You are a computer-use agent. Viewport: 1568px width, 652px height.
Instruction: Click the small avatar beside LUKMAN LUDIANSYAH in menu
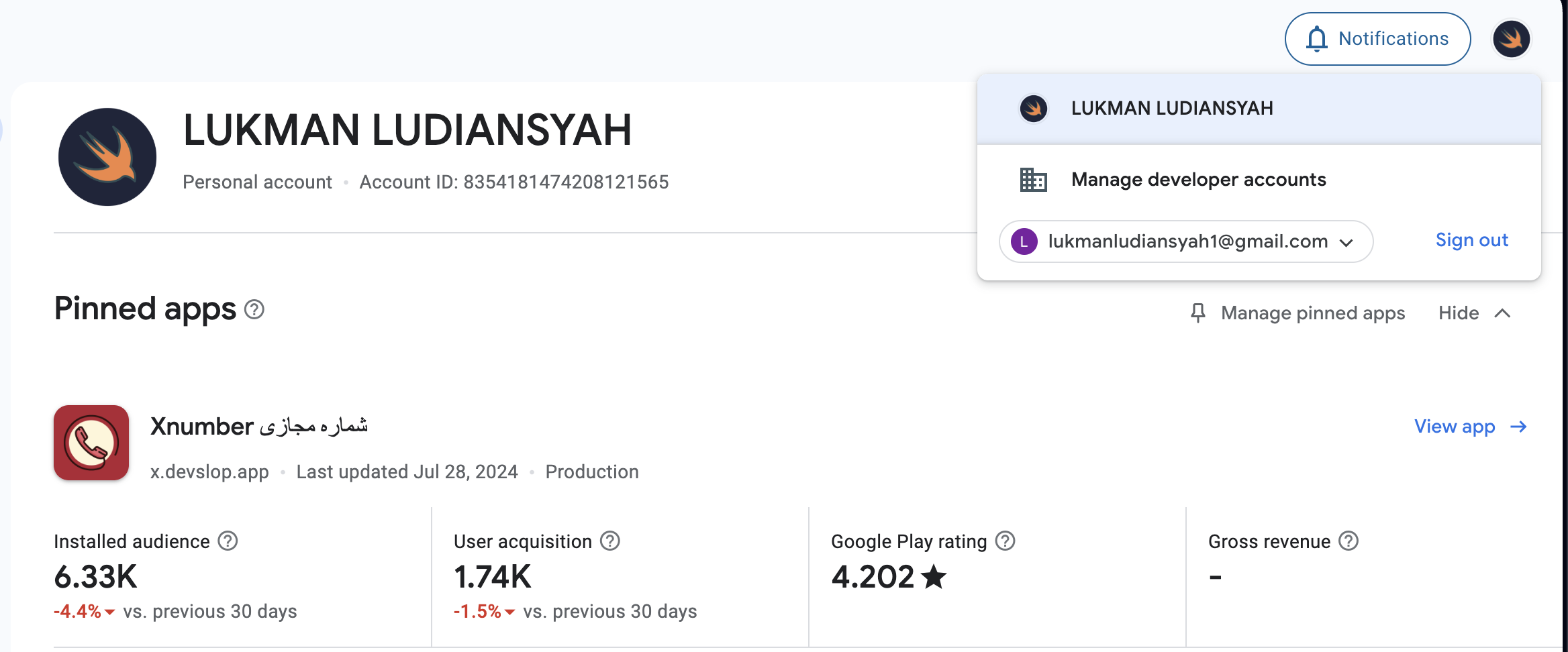coord(1033,109)
